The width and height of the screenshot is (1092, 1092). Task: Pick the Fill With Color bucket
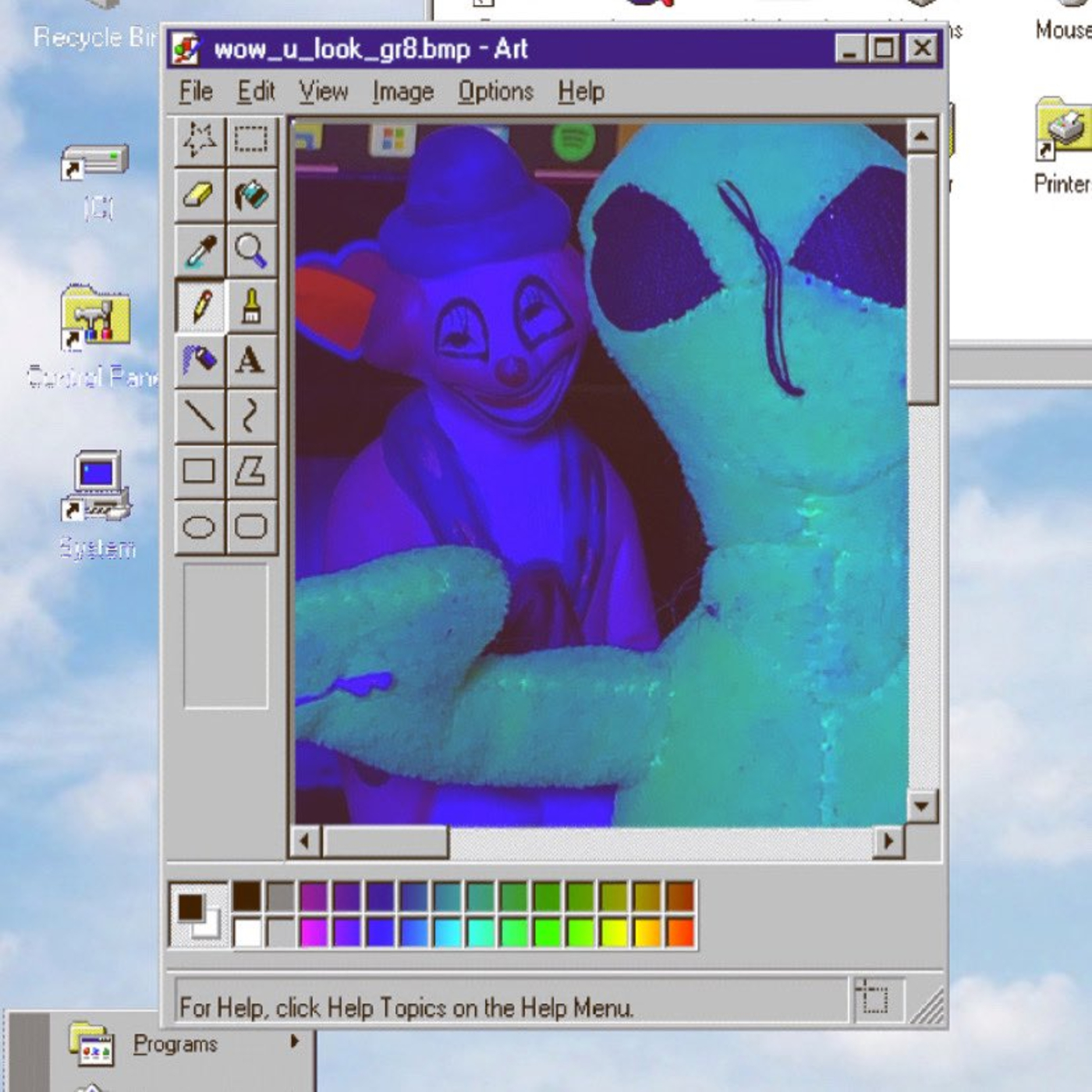(251, 195)
